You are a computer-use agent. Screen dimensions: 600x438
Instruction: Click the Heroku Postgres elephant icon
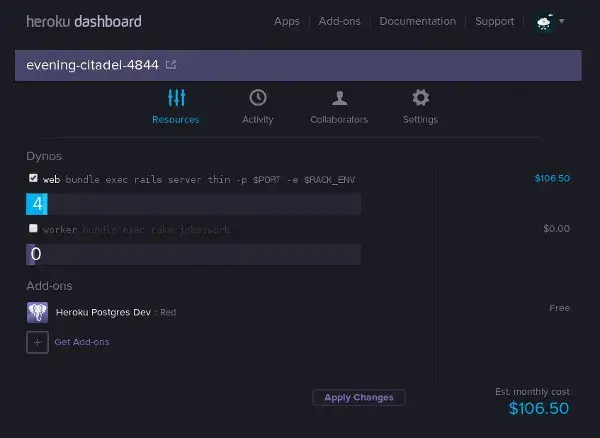[x=37, y=312]
